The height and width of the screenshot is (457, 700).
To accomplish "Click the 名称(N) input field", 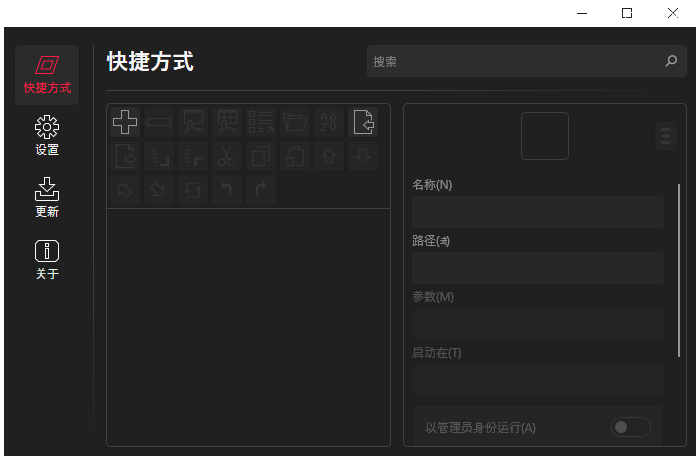I will pos(538,212).
